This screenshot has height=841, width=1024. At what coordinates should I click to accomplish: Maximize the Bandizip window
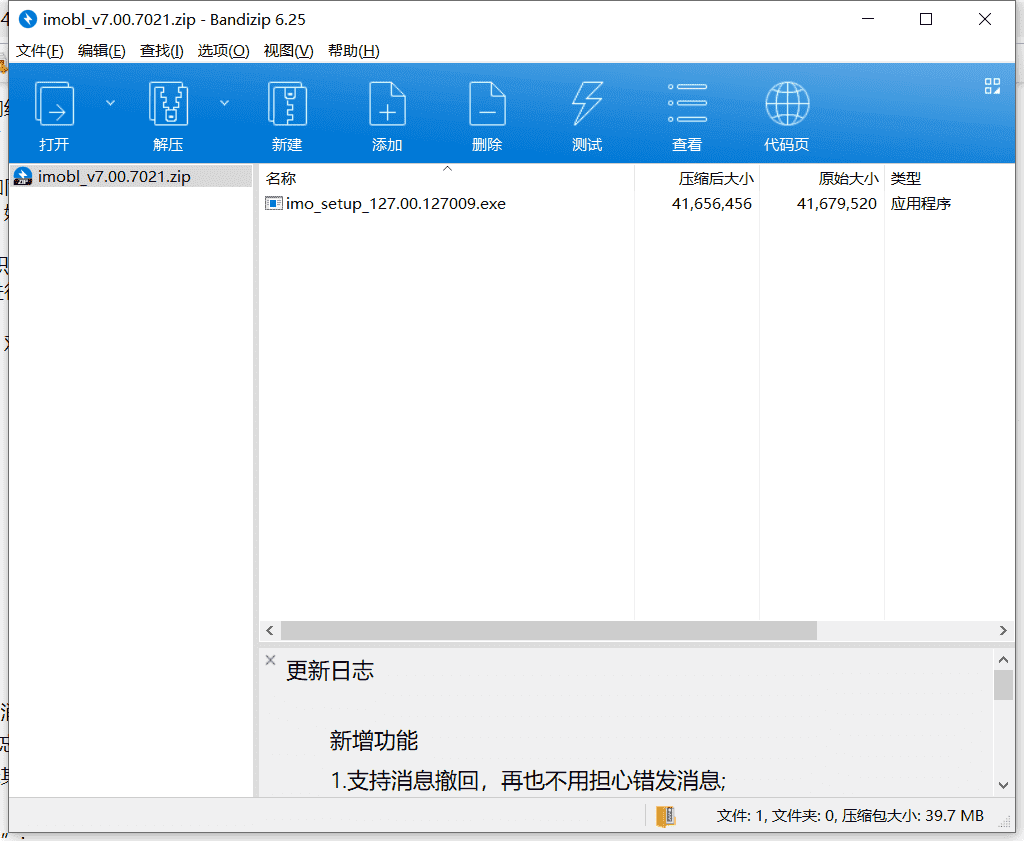click(x=926, y=20)
